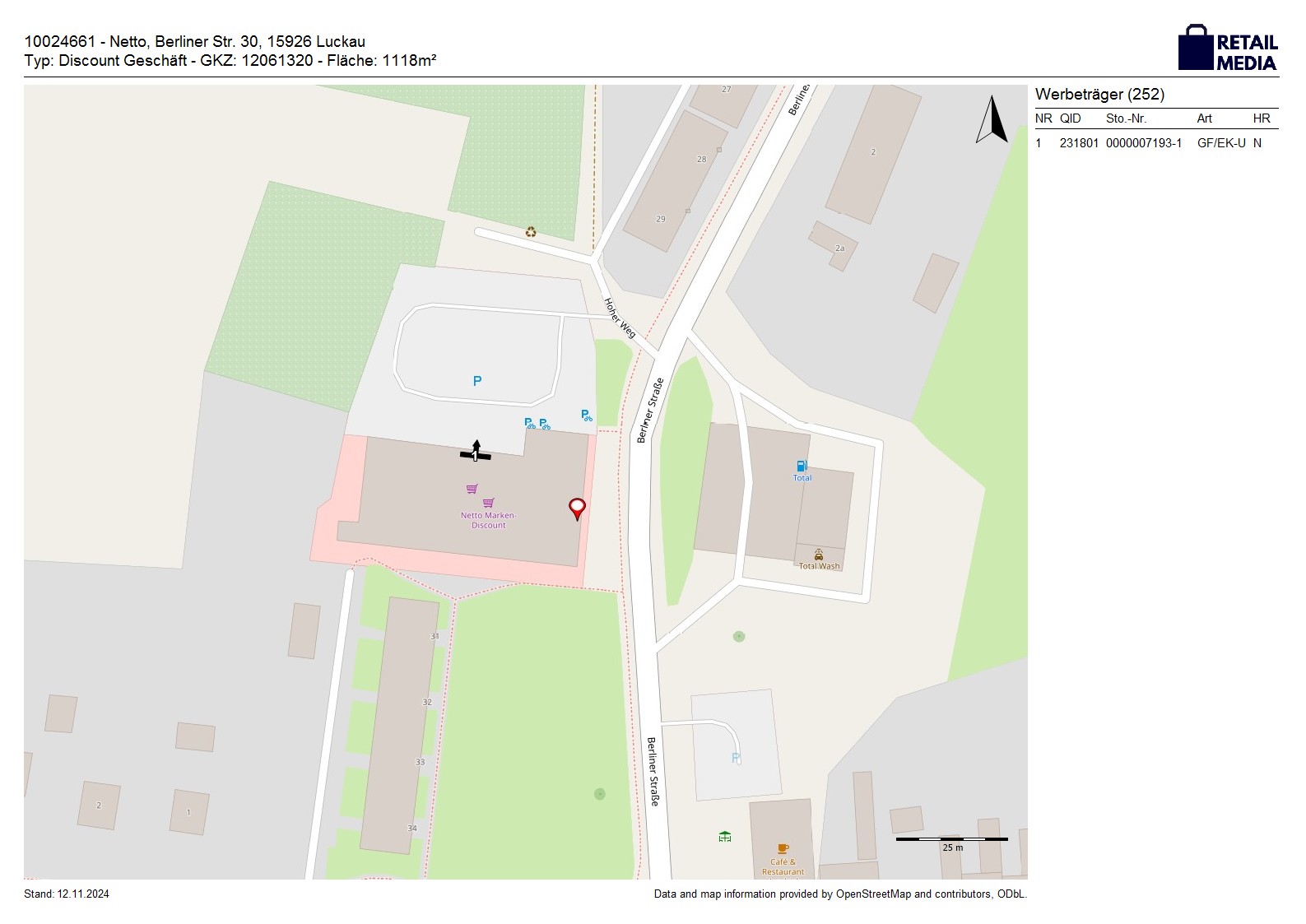The height and width of the screenshot is (924, 1306).
Task: Click the red location pin on Netto building
Action: tap(577, 508)
